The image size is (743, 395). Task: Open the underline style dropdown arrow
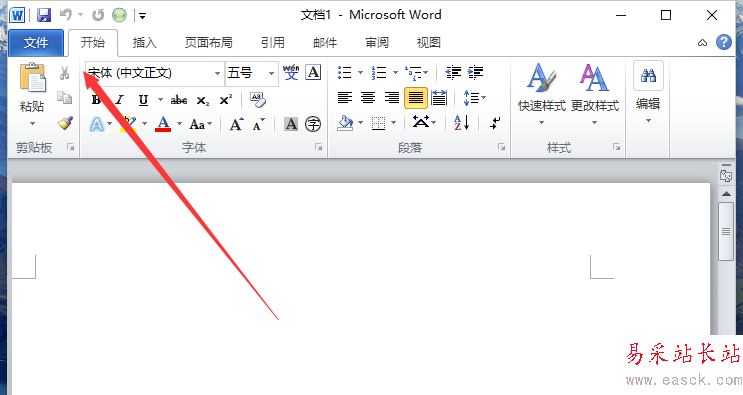[x=160, y=100]
